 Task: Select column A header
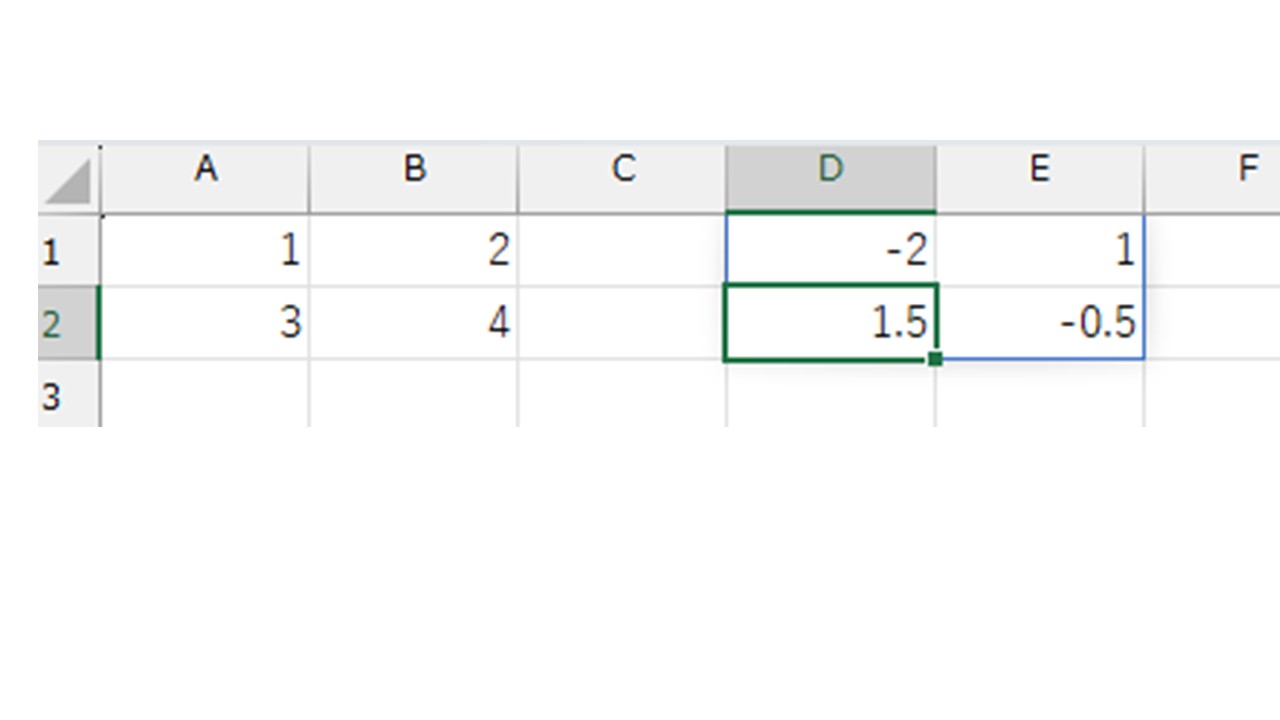pyautogui.click(x=205, y=179)
